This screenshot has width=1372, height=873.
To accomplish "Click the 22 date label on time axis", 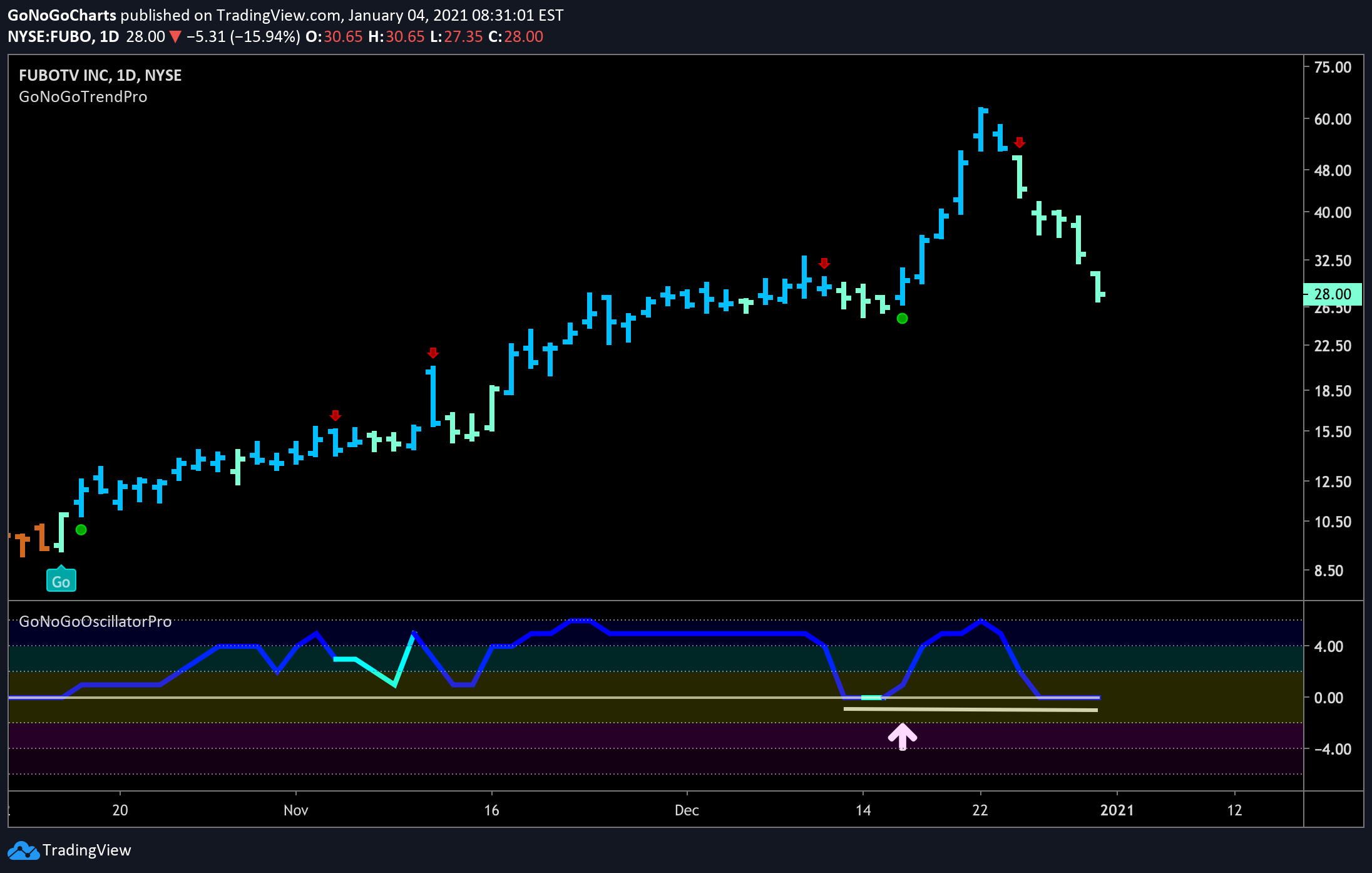I will coord(980,810).
